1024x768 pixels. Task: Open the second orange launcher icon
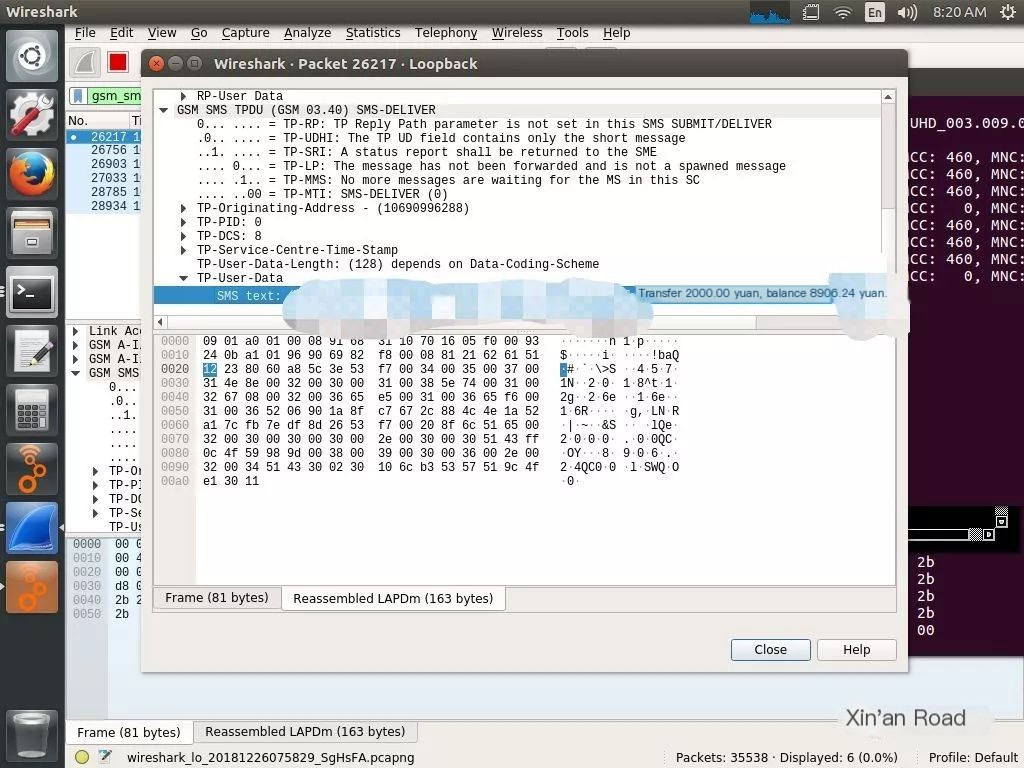point(31,587)
